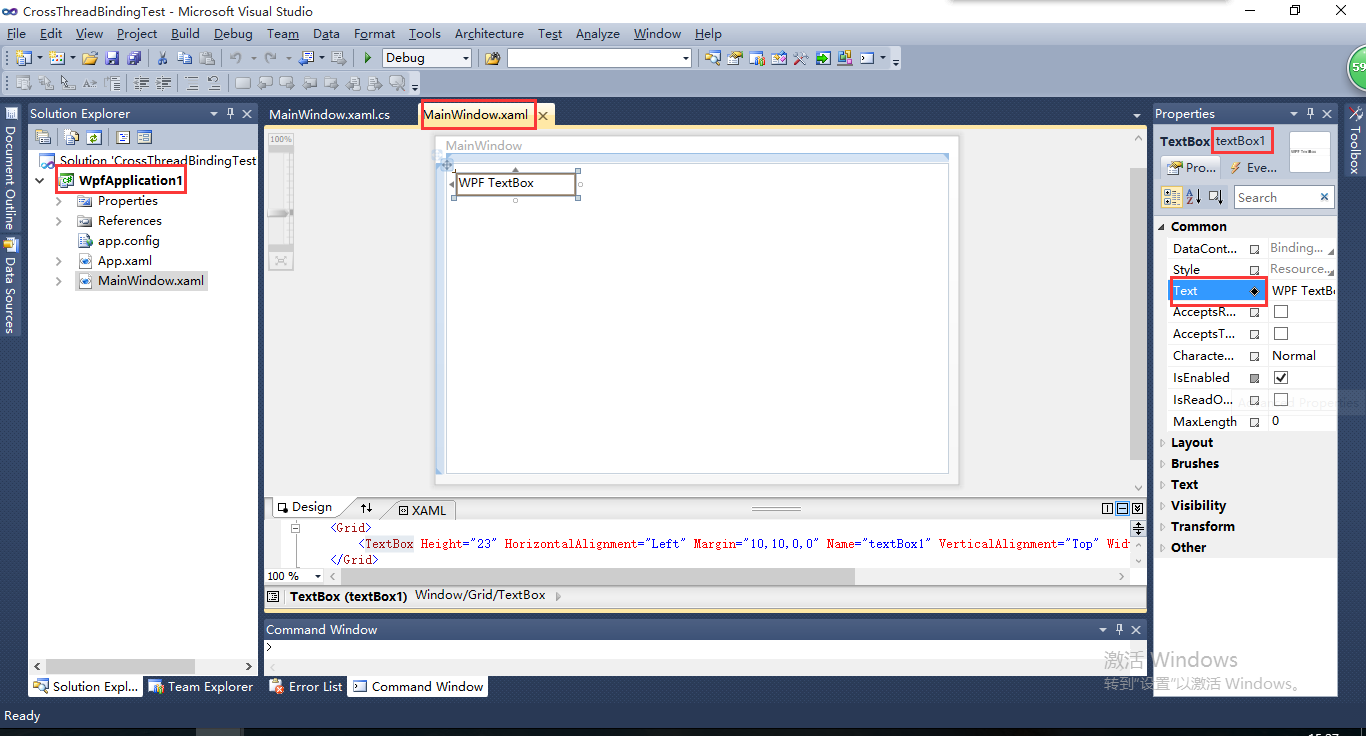Collapse the Common properties category
Viewport: 1366px width, 736px height.
(1162, 227)
